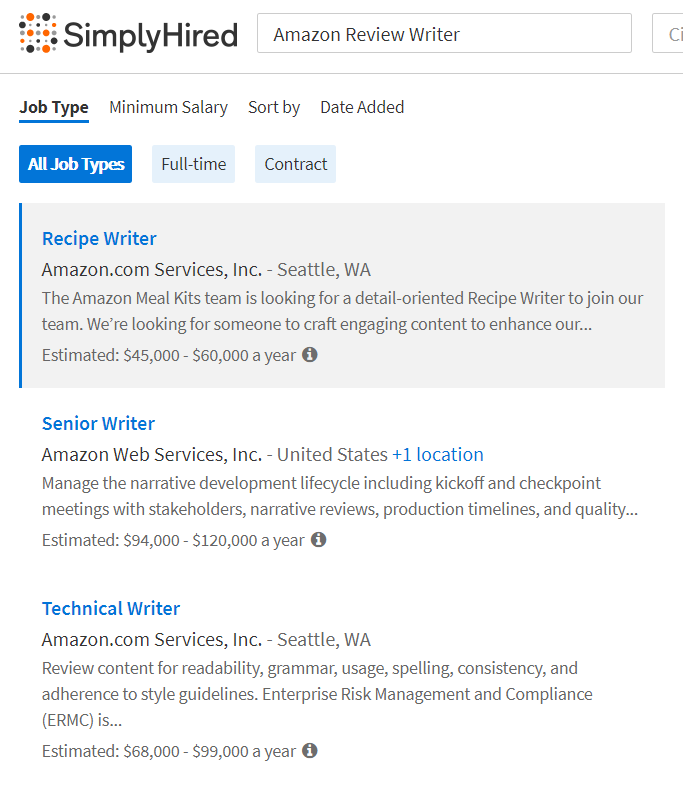Select the All Job Types button

pyautogui.click(x=76, y=164)
